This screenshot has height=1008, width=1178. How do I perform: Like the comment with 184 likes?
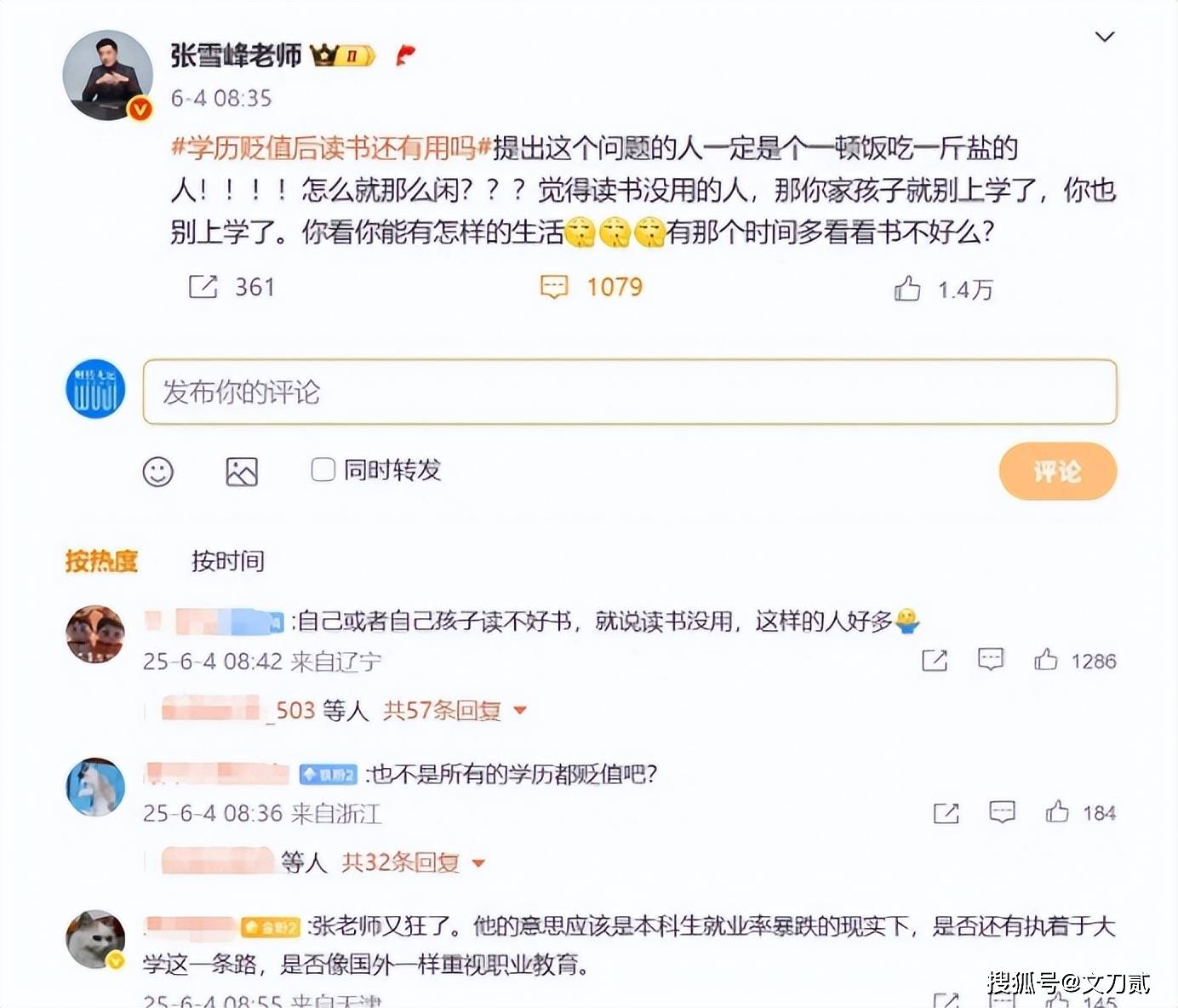click(1057, 811)
